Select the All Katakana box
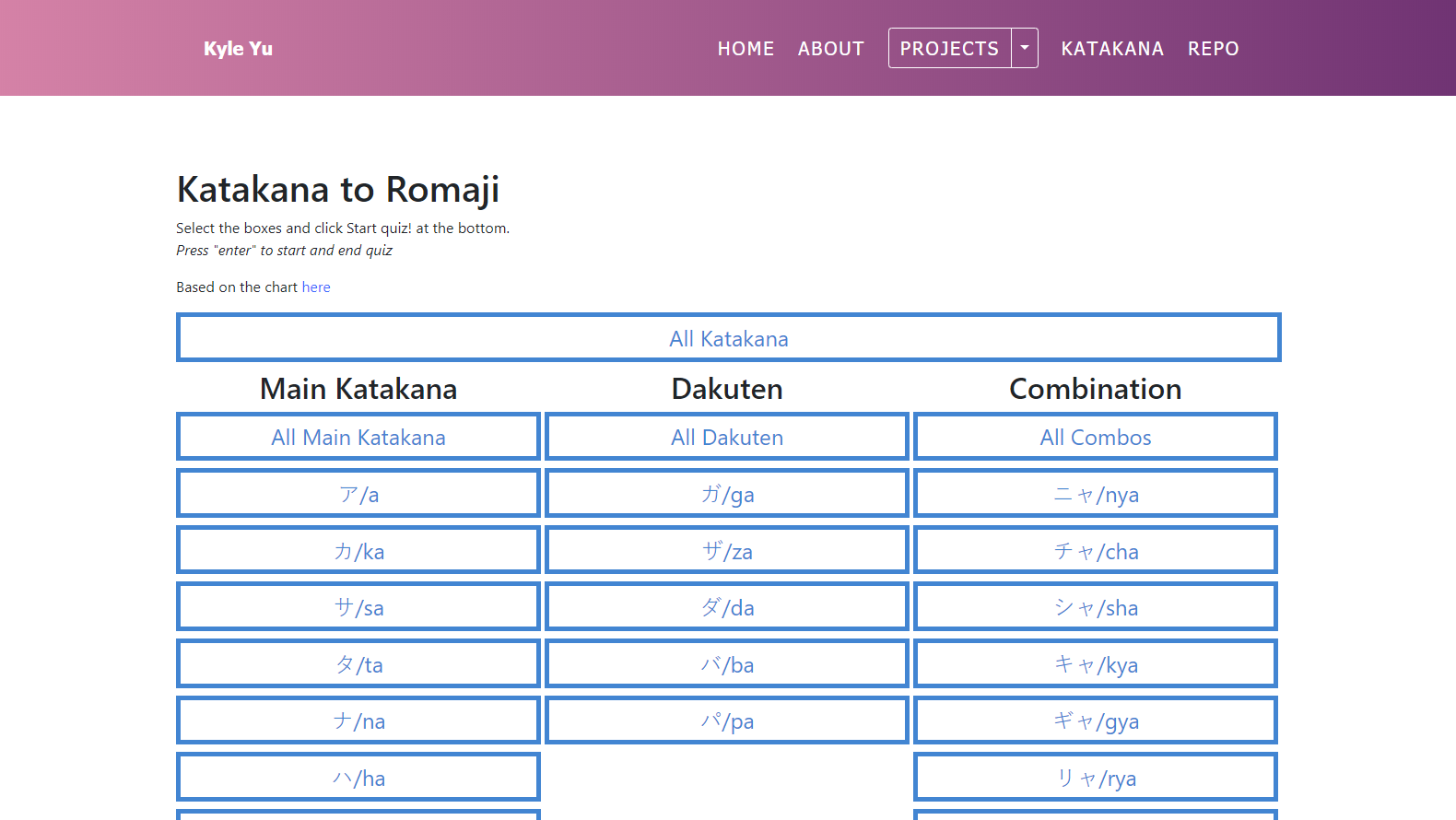Screen dimensions: 1456x820 pyautogui.click(x=728, y=338)
